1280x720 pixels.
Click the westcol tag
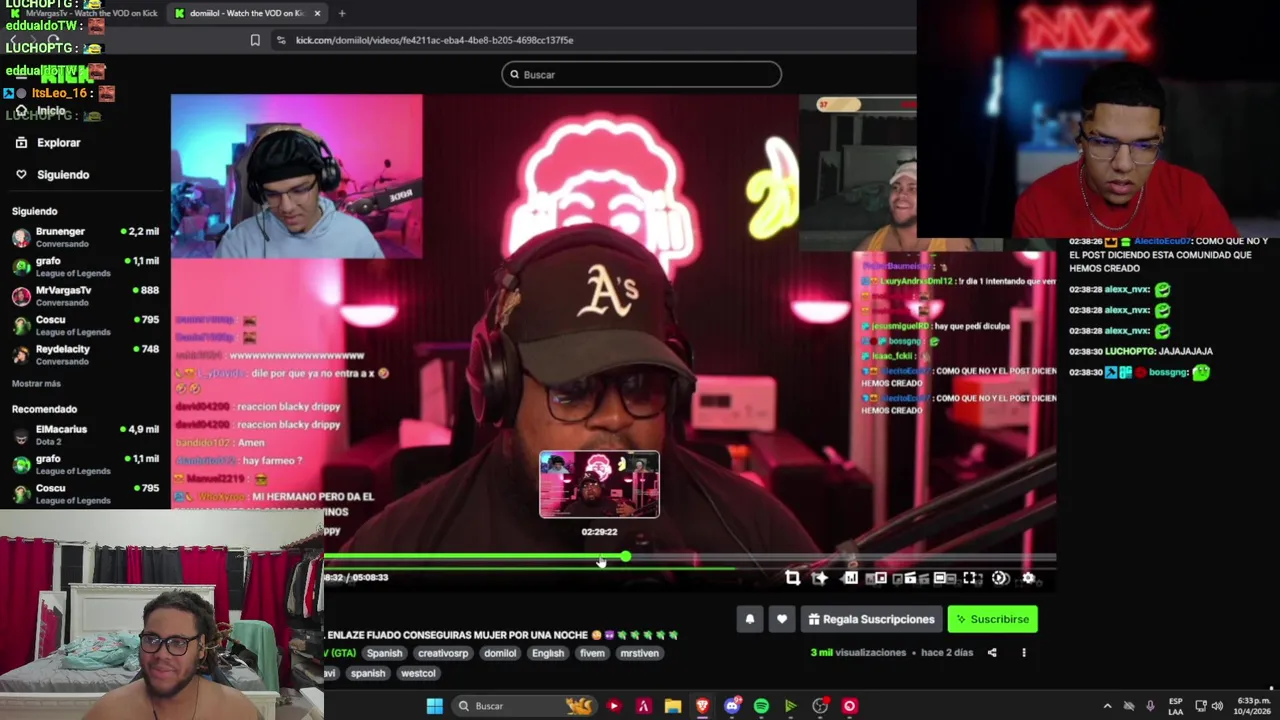[x=418, y=673]
